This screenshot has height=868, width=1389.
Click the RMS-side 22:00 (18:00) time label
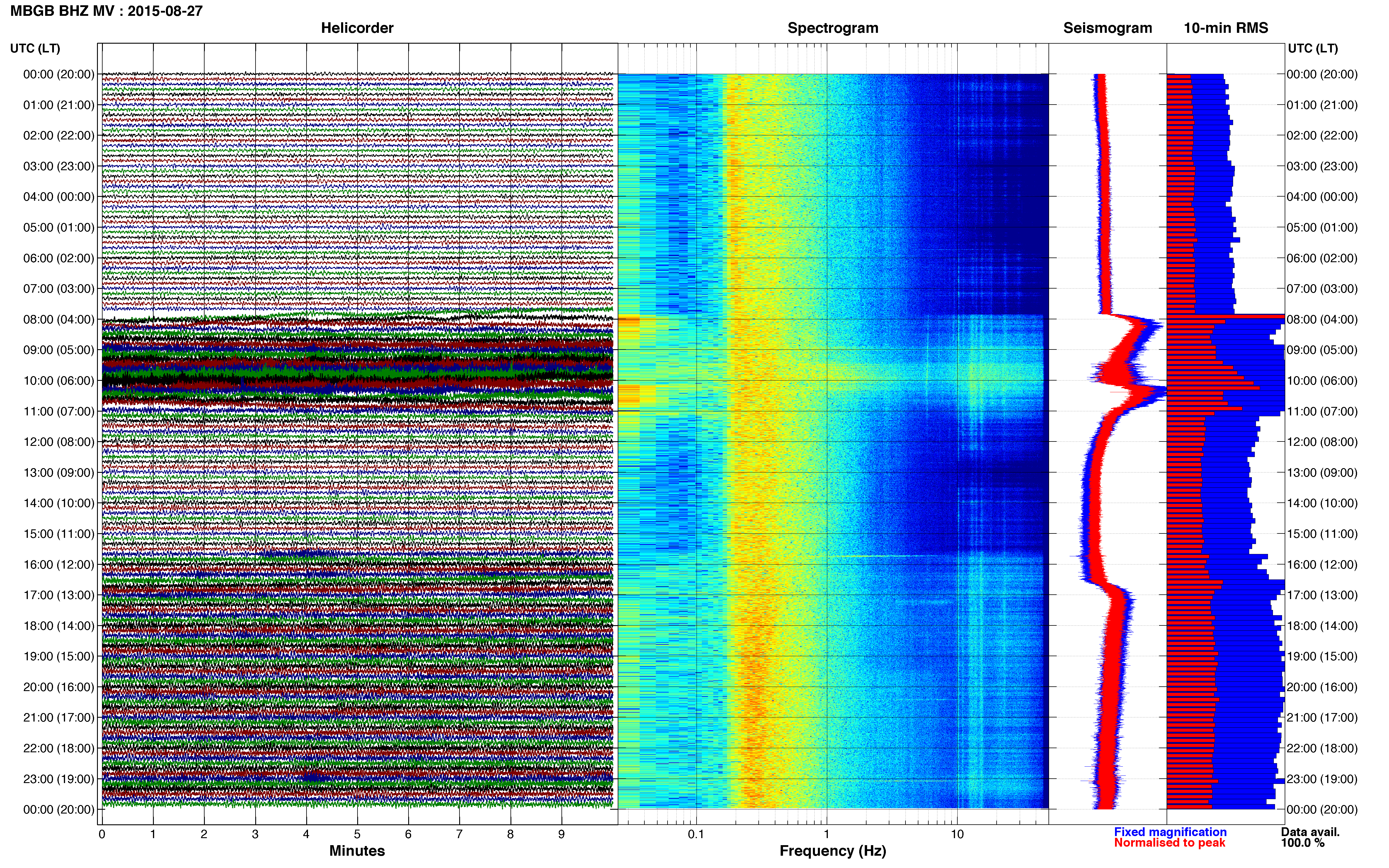point(1322,748)
